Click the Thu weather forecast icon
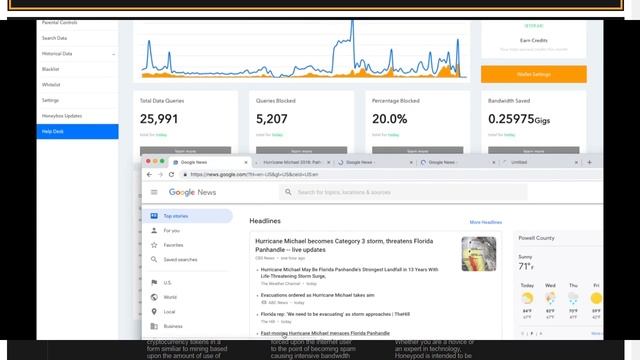Image resolution: width=640 pixels, height=360 pixels. 573,298
